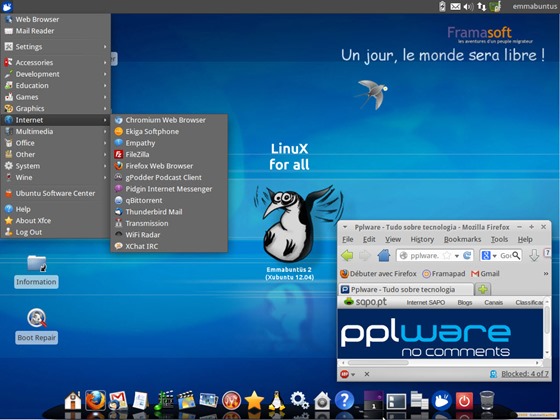Open the Gmail icon in the dock

(118, 401)
